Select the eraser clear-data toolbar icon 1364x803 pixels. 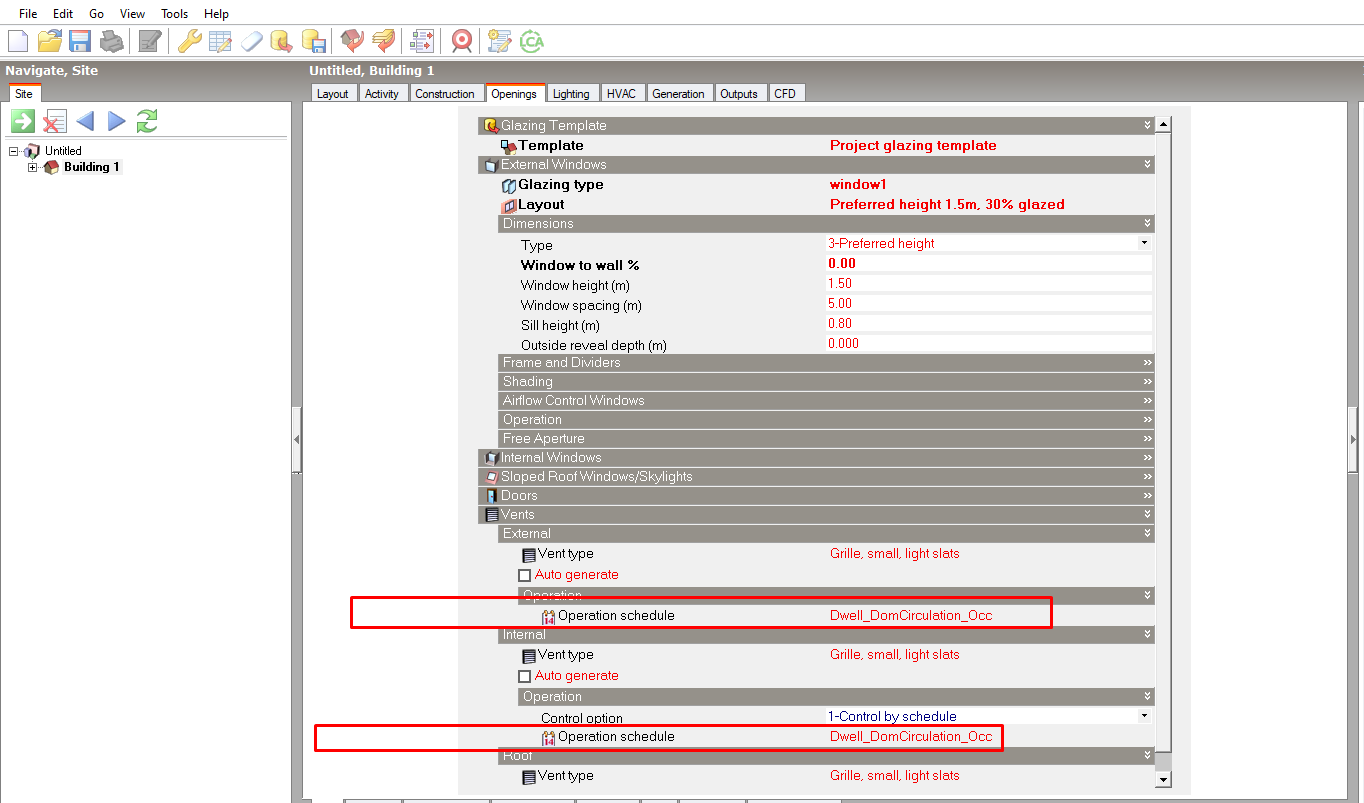[x=251, y=41]
